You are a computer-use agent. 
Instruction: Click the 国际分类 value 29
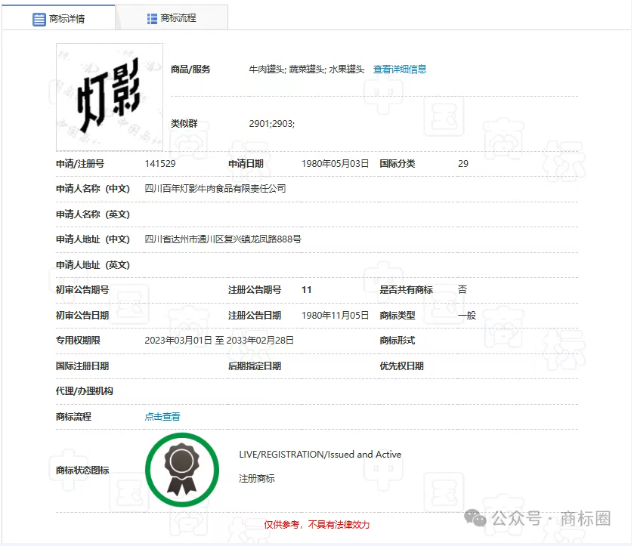point(463,163)
